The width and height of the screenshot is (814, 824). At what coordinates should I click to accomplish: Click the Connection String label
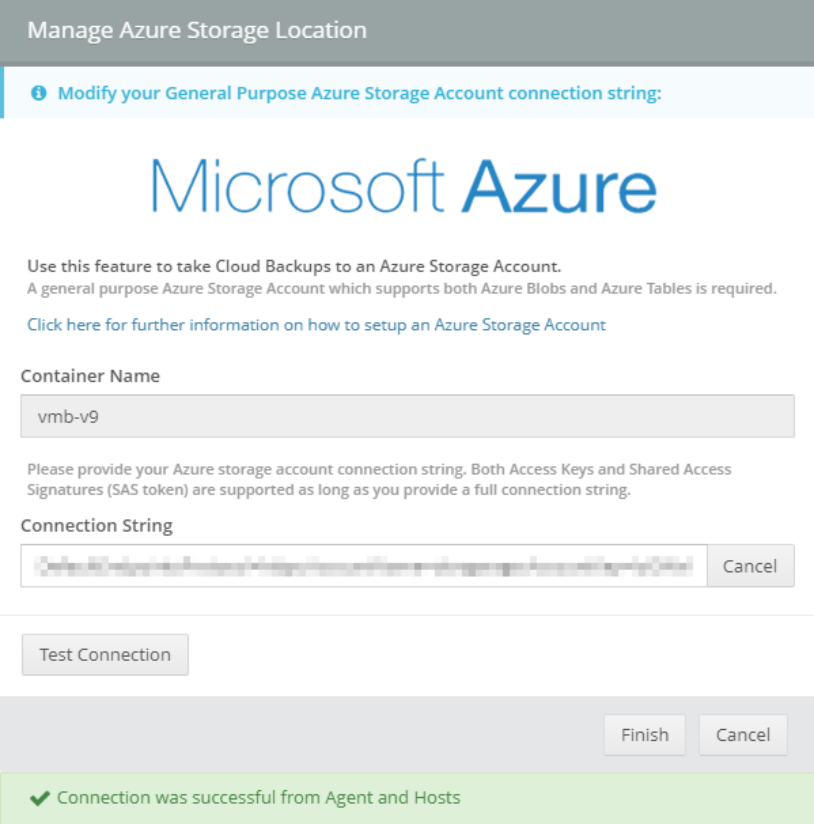[x=97, y=526]
